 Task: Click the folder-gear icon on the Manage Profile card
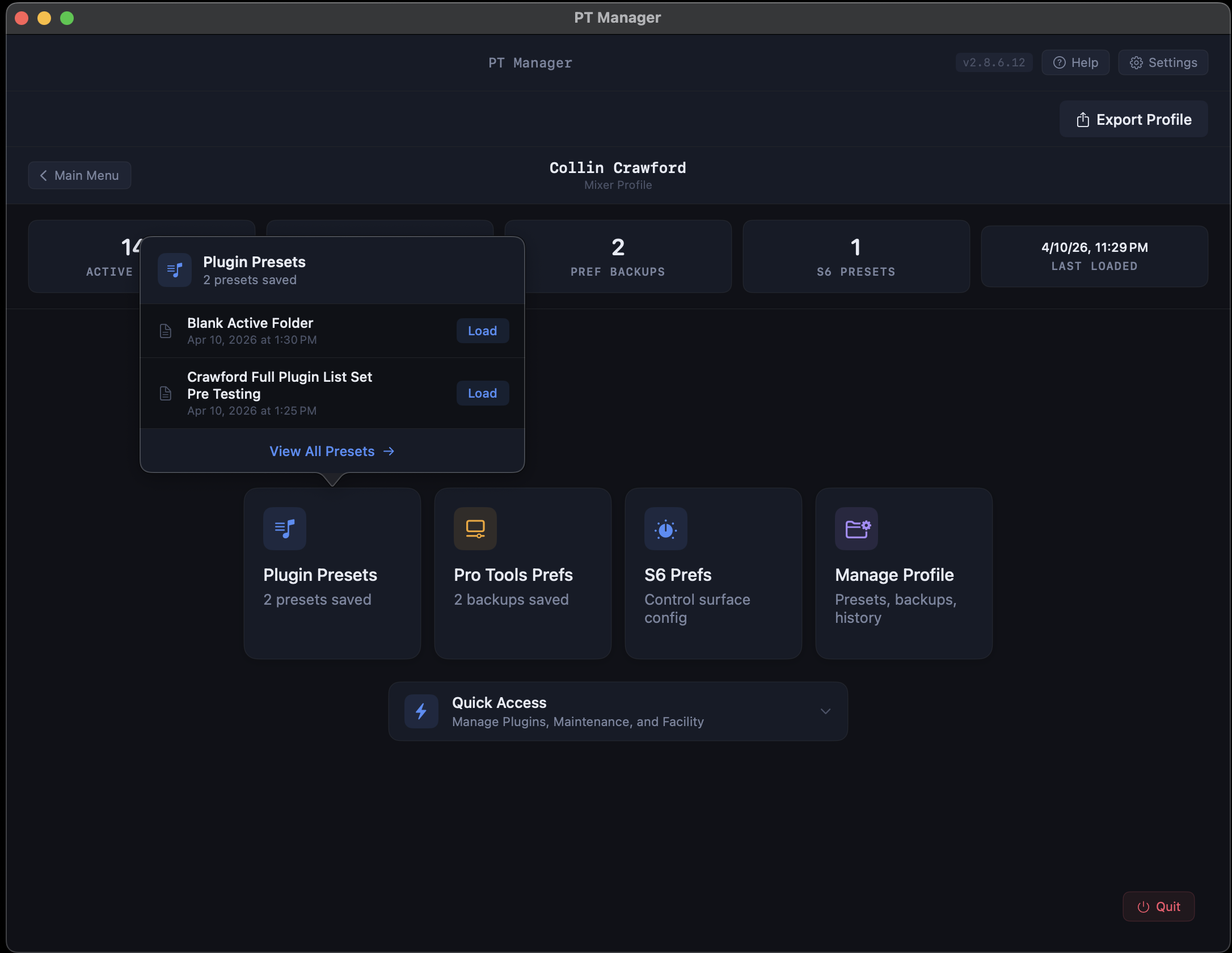(x=857, y=529)
